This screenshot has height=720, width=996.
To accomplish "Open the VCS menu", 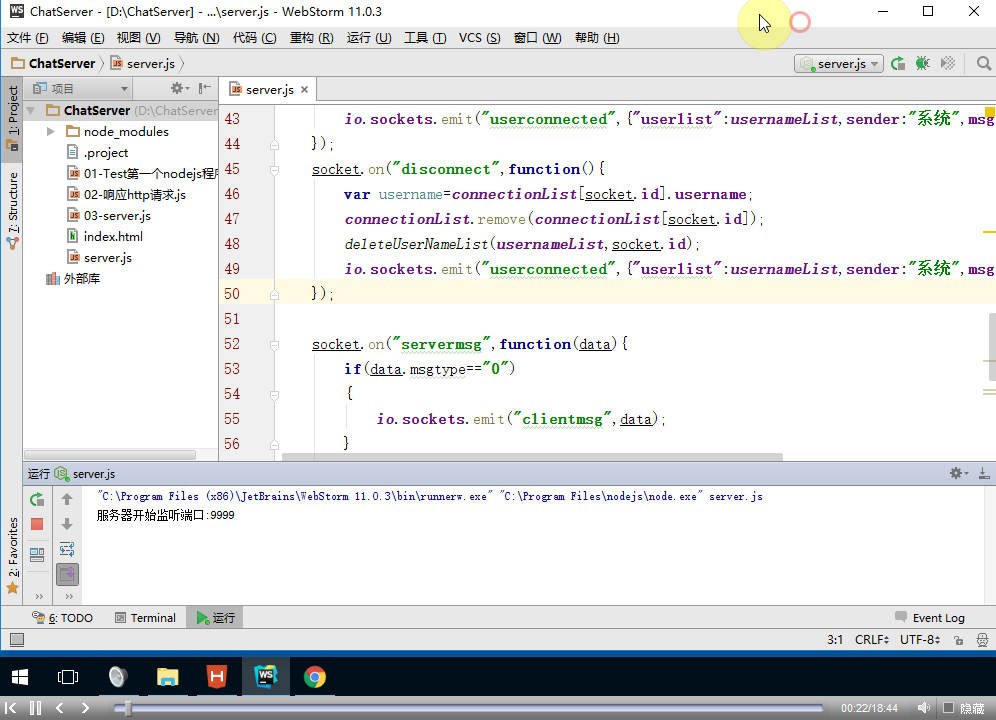I will click(479, 38).
